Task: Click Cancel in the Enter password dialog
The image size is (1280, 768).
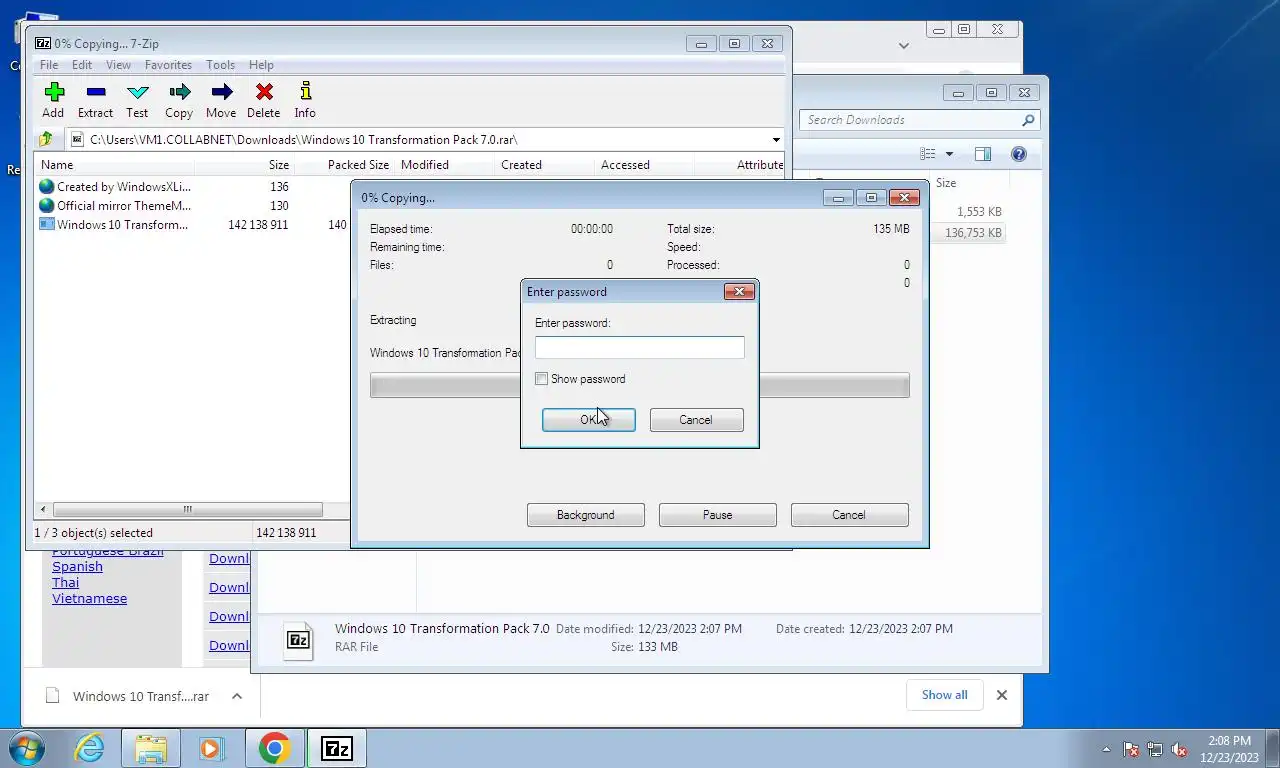Action: 696,420
